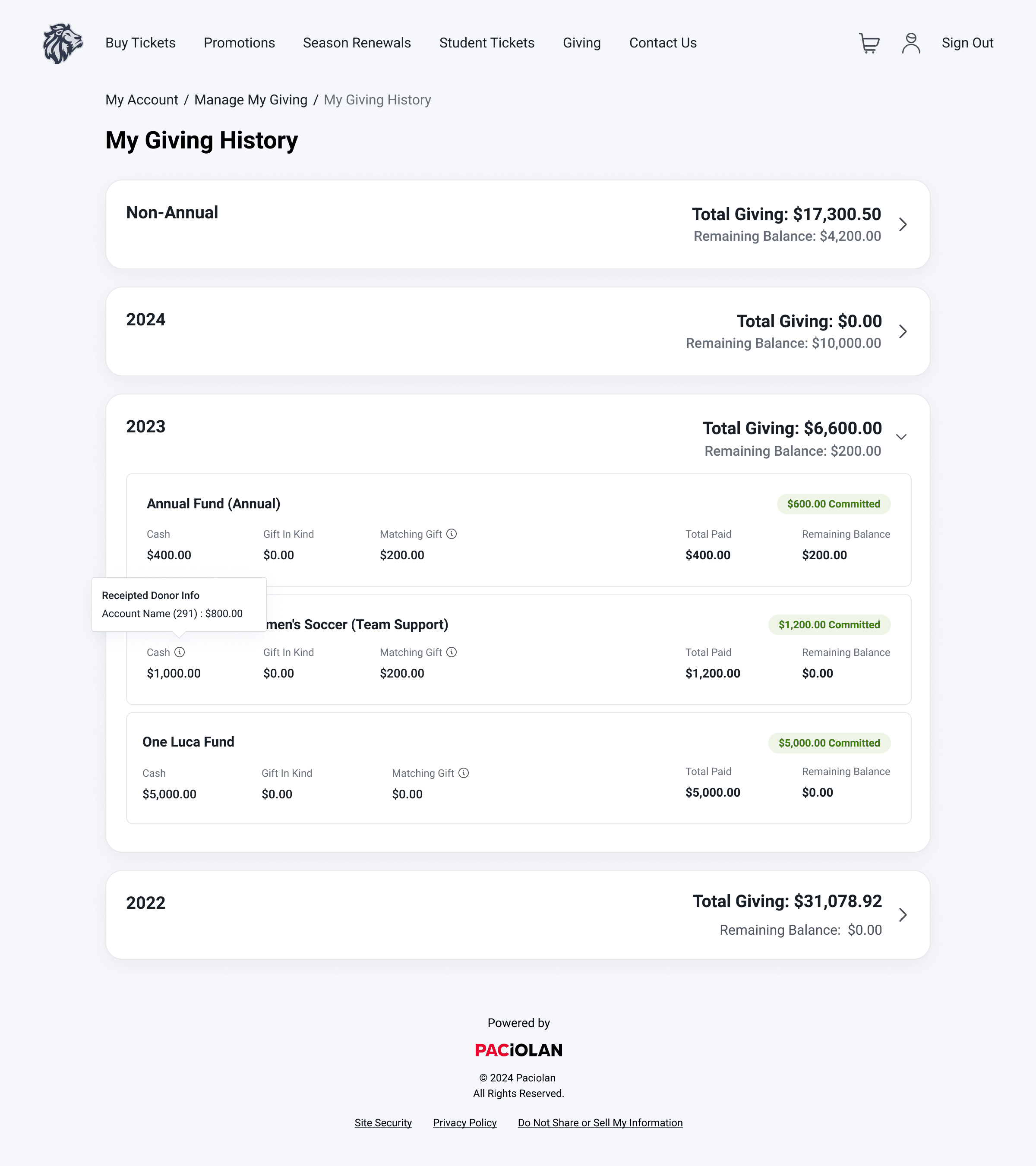1036x1166 pixels.
Task: Click Annual Fund Total Paid $400.00
Action: (x=708, y=555)
